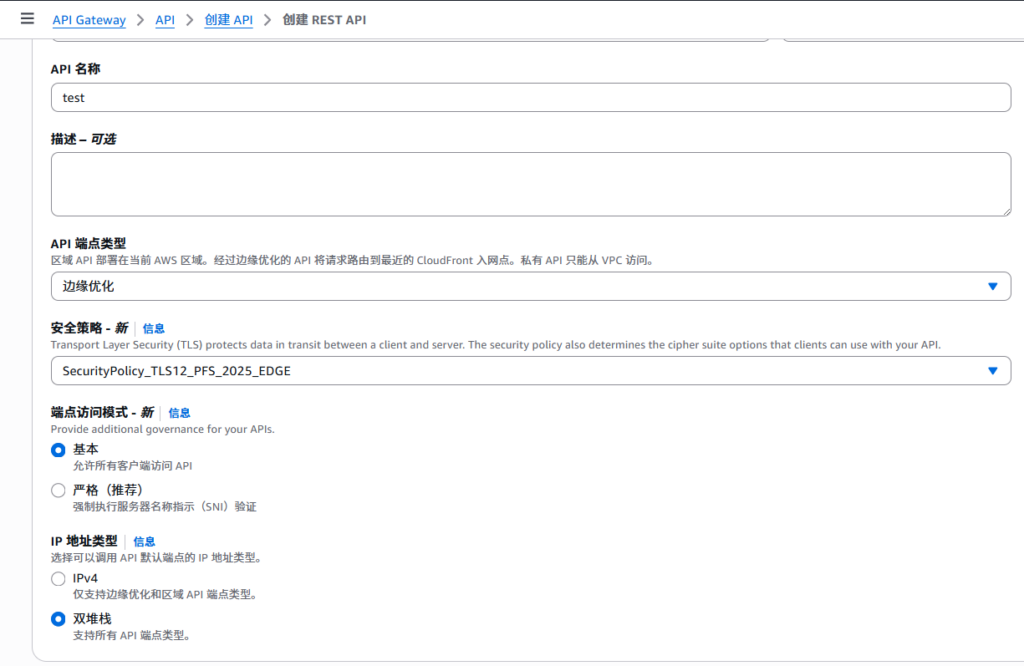Viewport: 1024px width, 666px height.
Task: Navigate to the API breadcrumb link
Action: [165, 20]
